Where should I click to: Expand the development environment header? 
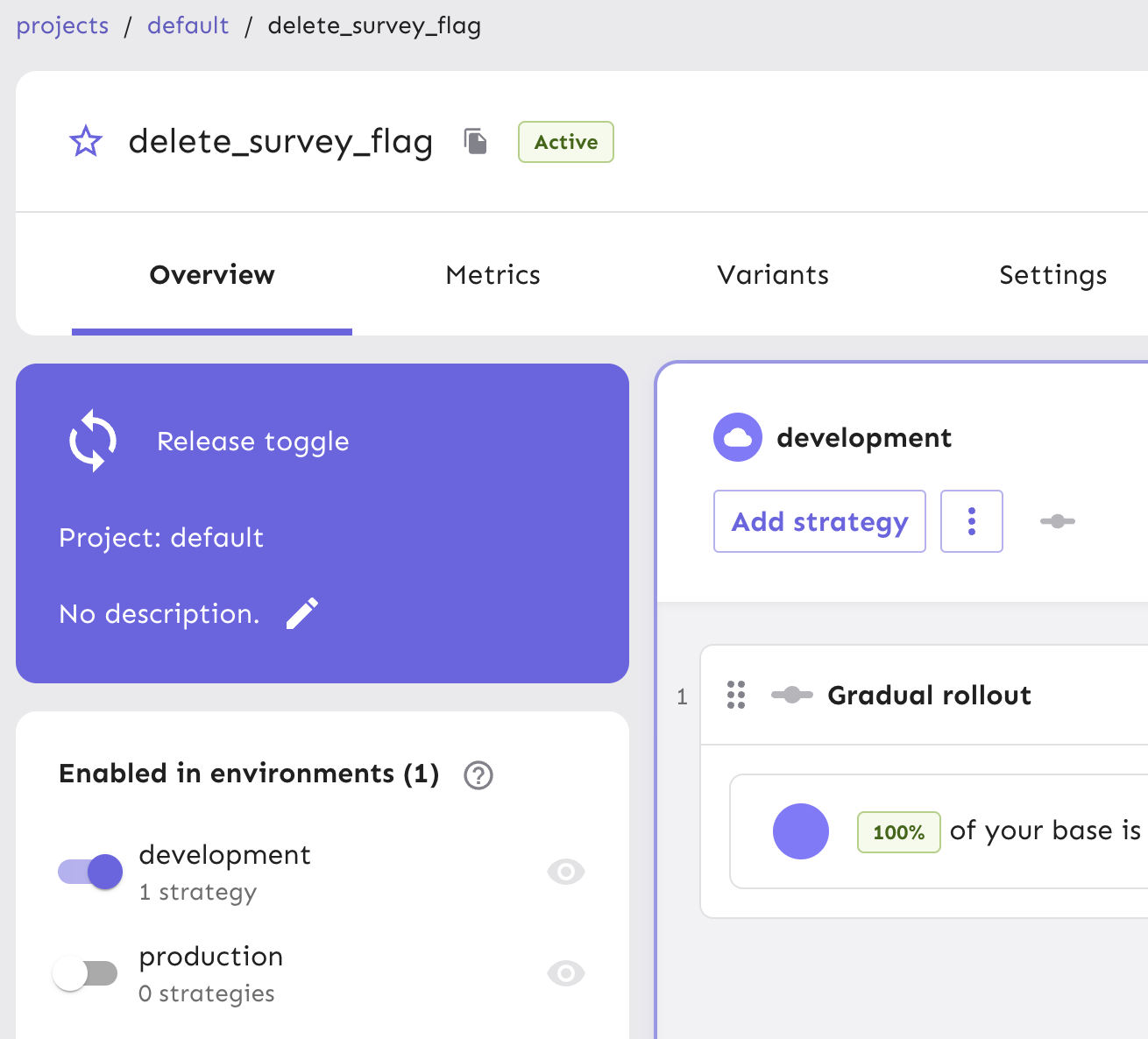[x=863, y=437]
